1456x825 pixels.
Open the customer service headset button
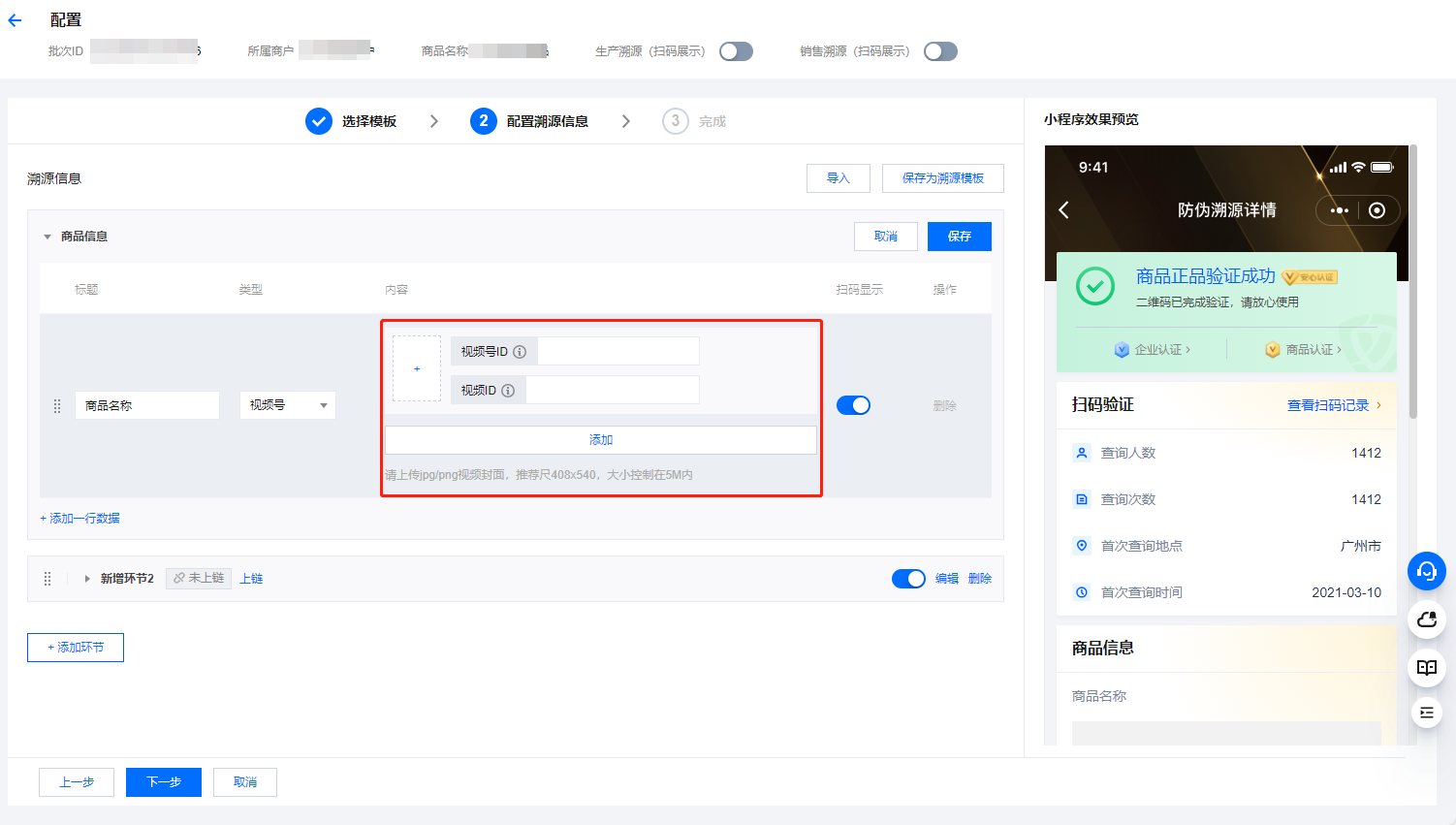1427,571
